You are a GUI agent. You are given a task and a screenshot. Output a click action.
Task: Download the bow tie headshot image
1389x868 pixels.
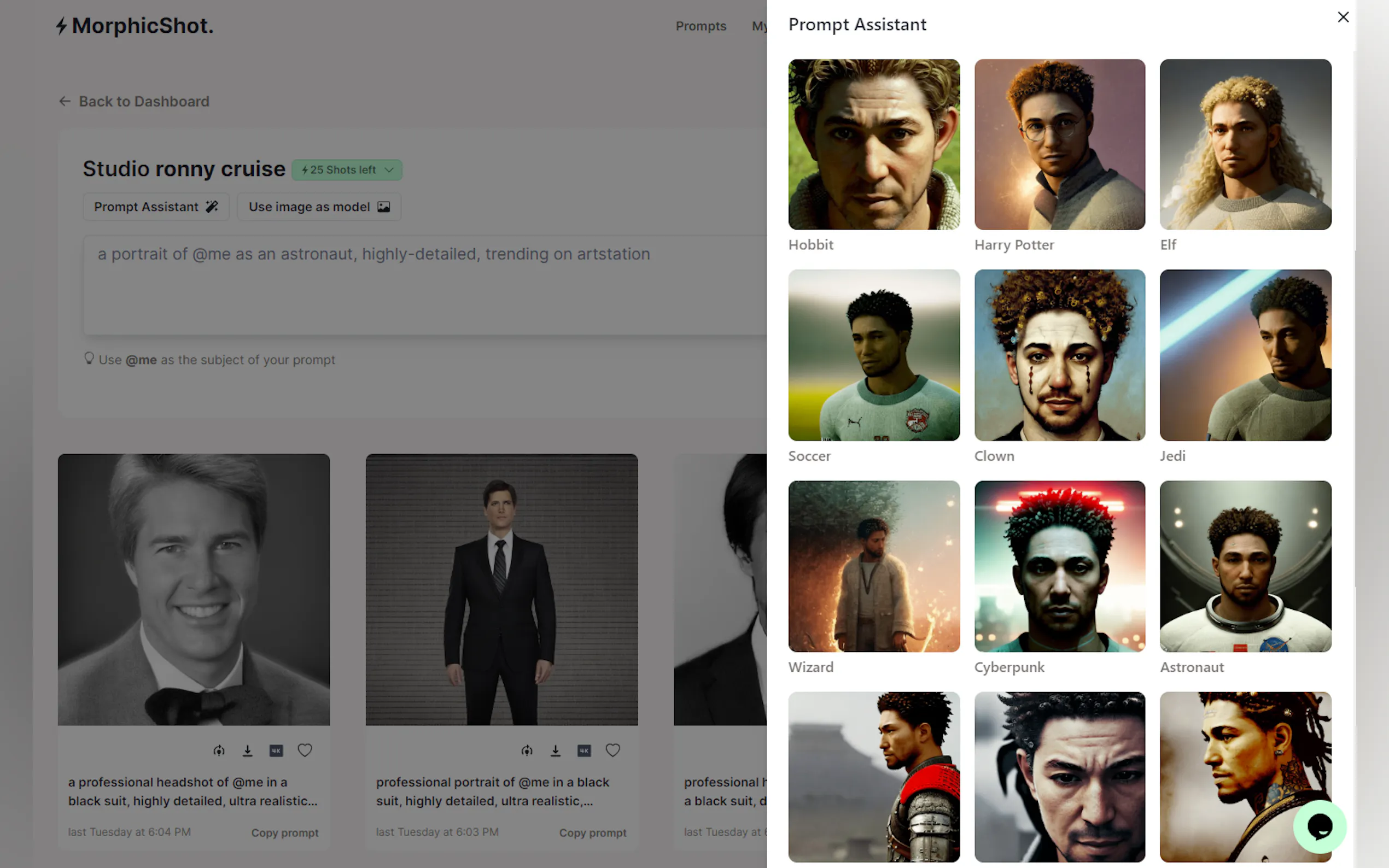(x=248, y=750)
